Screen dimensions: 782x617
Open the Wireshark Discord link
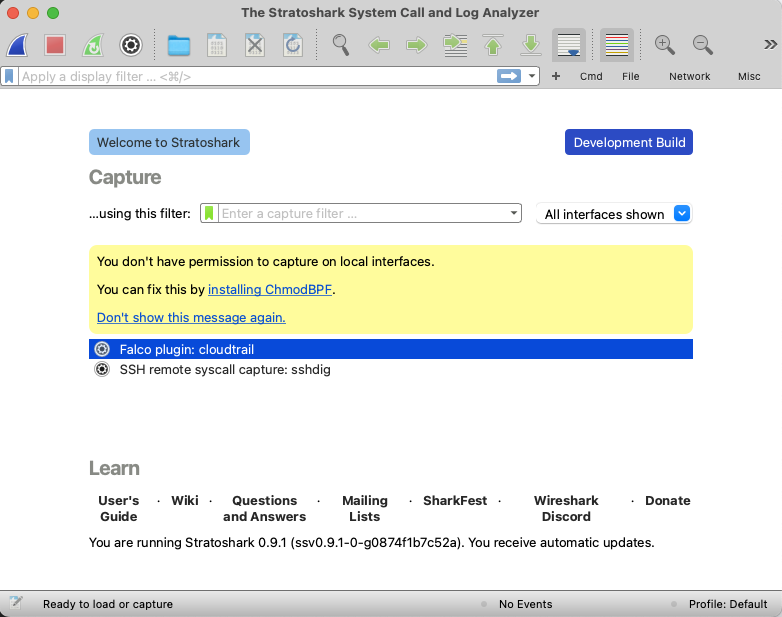pyautogui.click(x=566, y=508)
